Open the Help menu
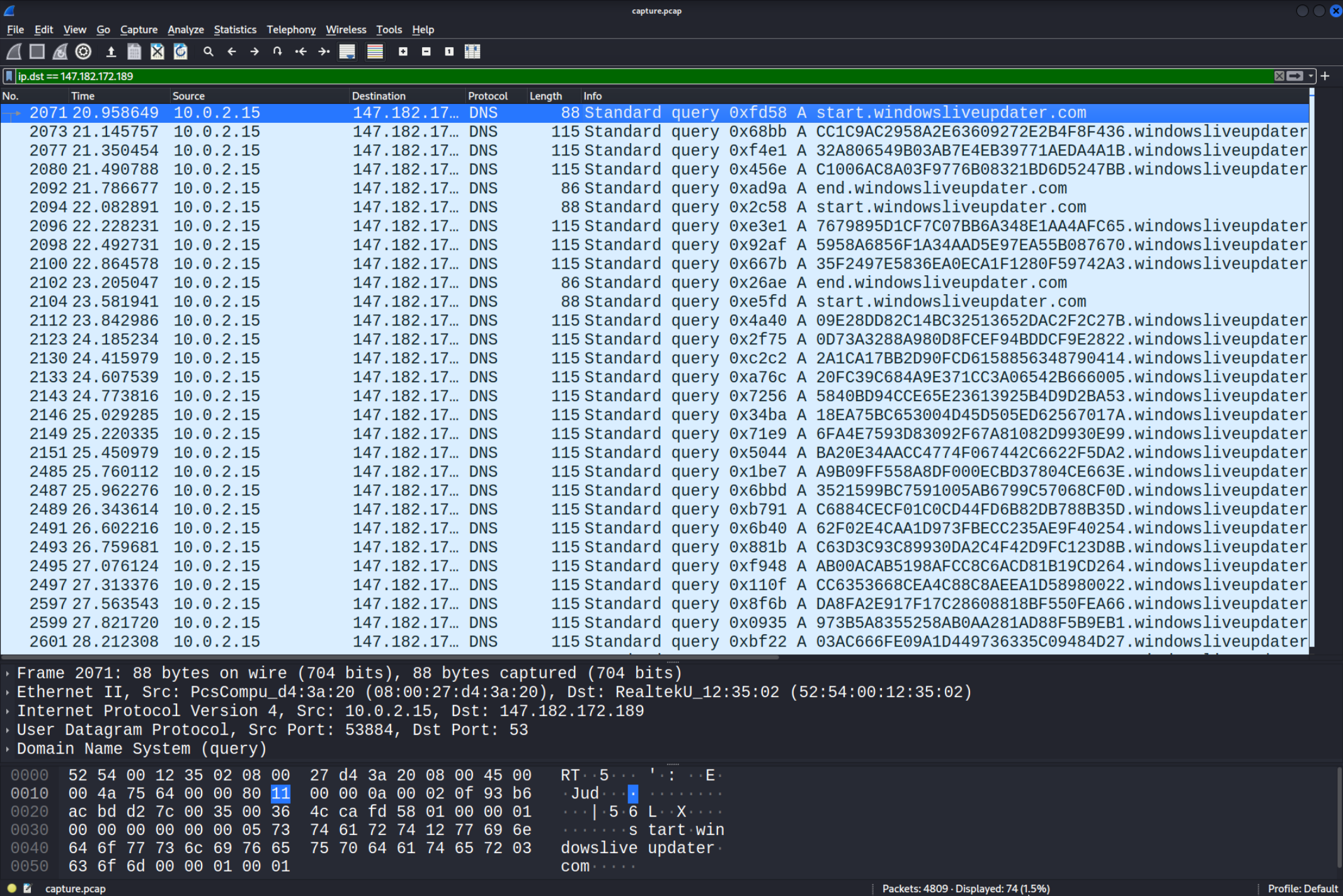Viewport: 1343px width, 896px height. (x=423, y=30)
